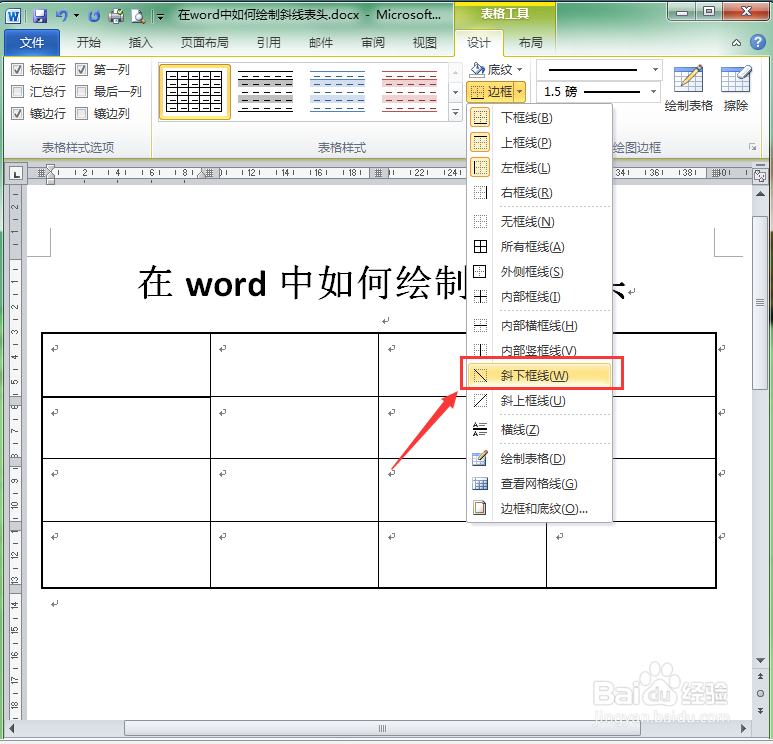This screenshot has width=773, height=744.
Task: Toggle 查看网格线(G) view gridlines
Action: 539,484
